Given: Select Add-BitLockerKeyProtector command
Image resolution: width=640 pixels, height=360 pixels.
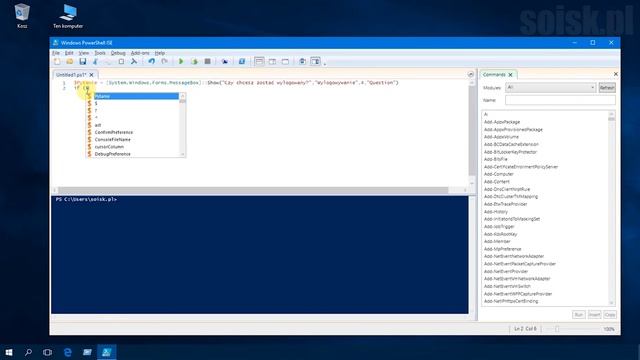Looking at the screenshot, I should tap(510, 152).
